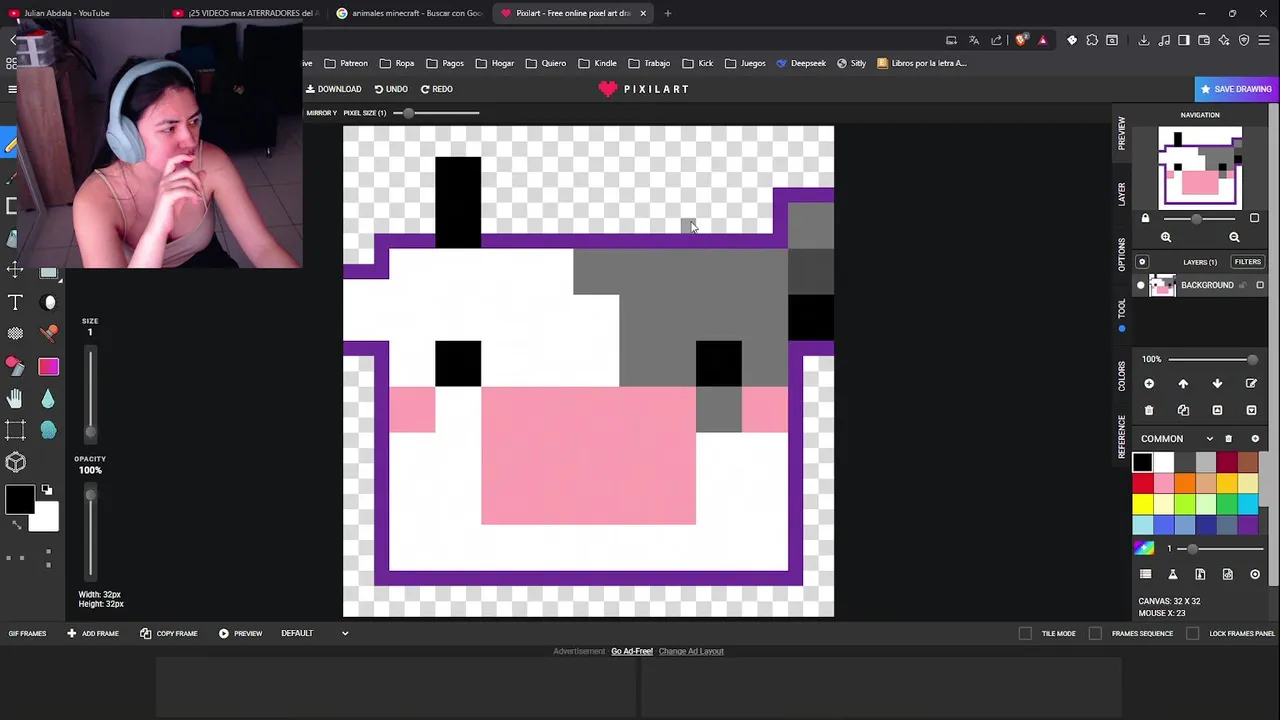Select the Dithering pattern tool
Screen dimensions: 1280x720
(15, 334)
